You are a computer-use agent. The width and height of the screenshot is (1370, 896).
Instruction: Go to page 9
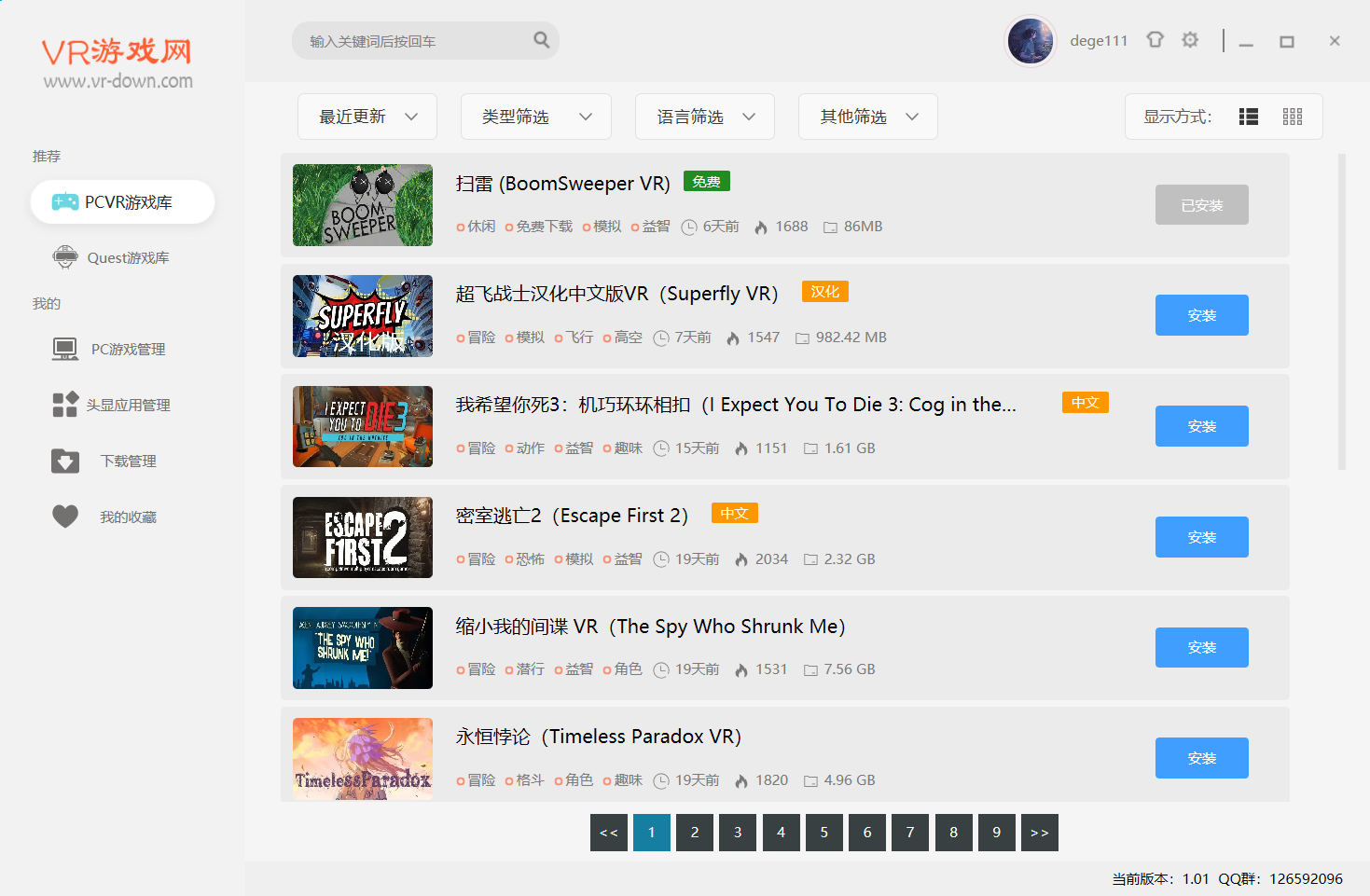pos(997,833)
